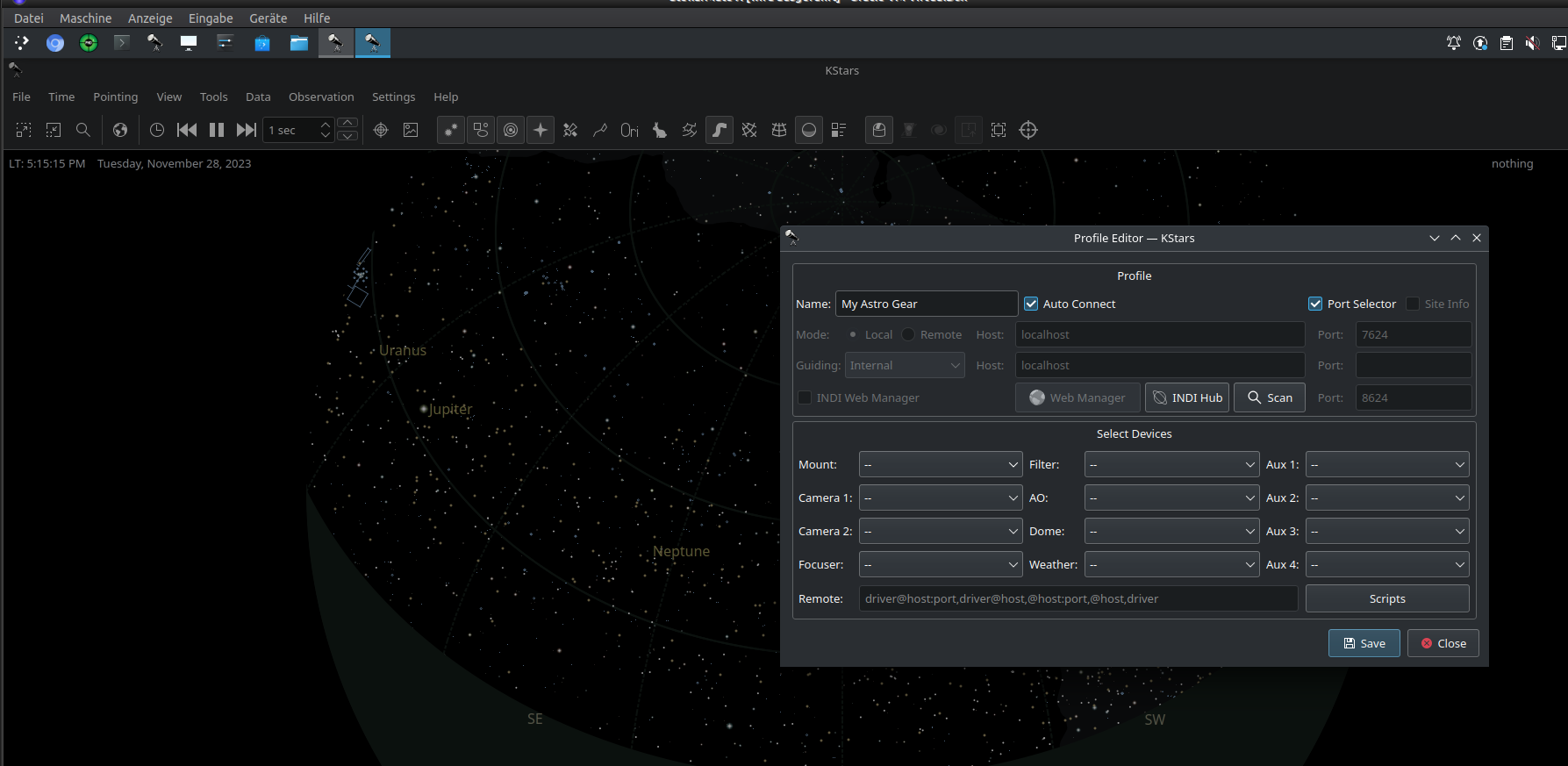
Task: Expand the Focuser device dropdown
Action: 941,564
